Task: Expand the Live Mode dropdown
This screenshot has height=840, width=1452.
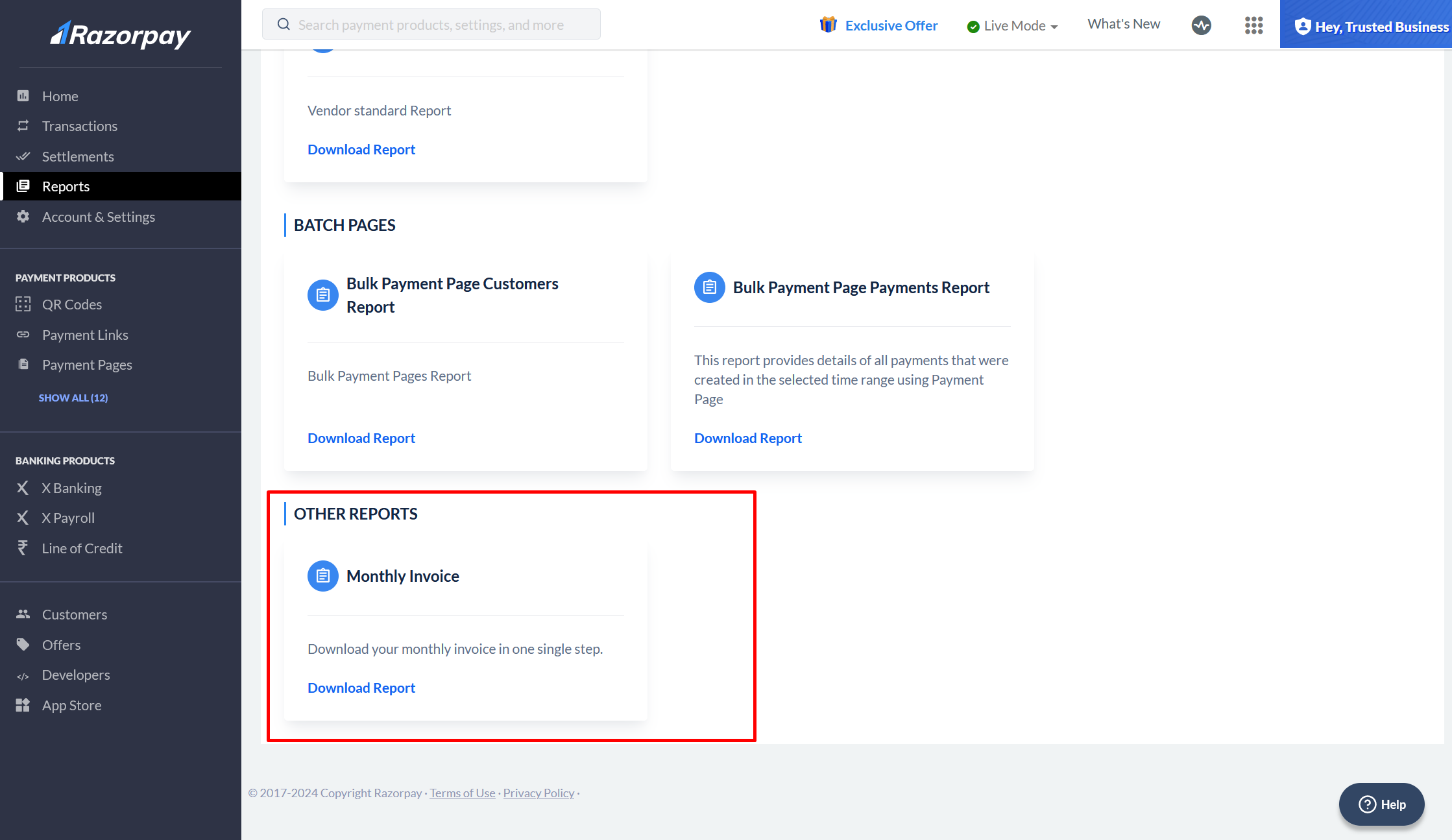Action: tap(1013, 26)
